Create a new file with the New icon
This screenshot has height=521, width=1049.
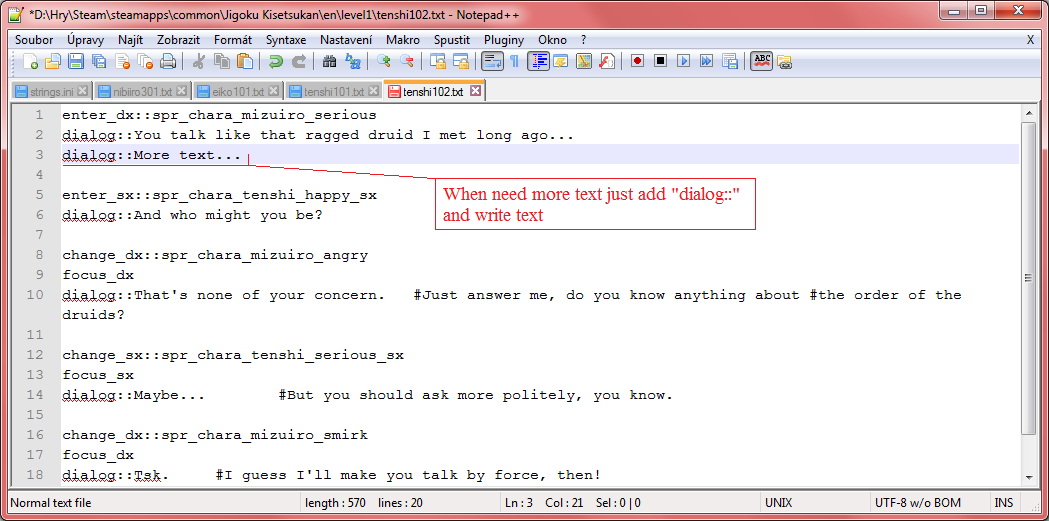pyautogui.click(x=30, y=62)
